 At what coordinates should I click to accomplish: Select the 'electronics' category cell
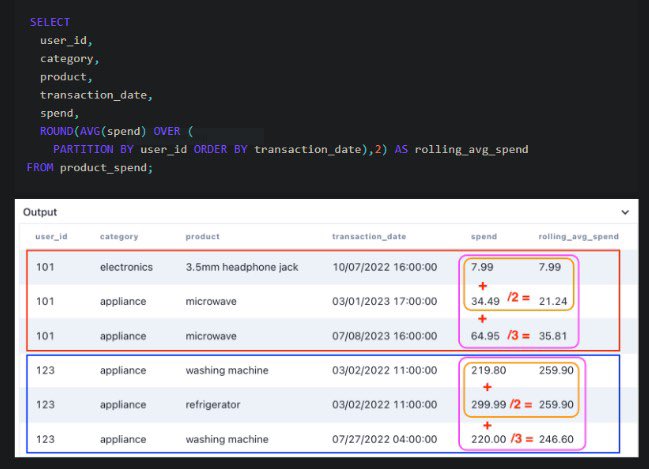[x=126, y=267]
